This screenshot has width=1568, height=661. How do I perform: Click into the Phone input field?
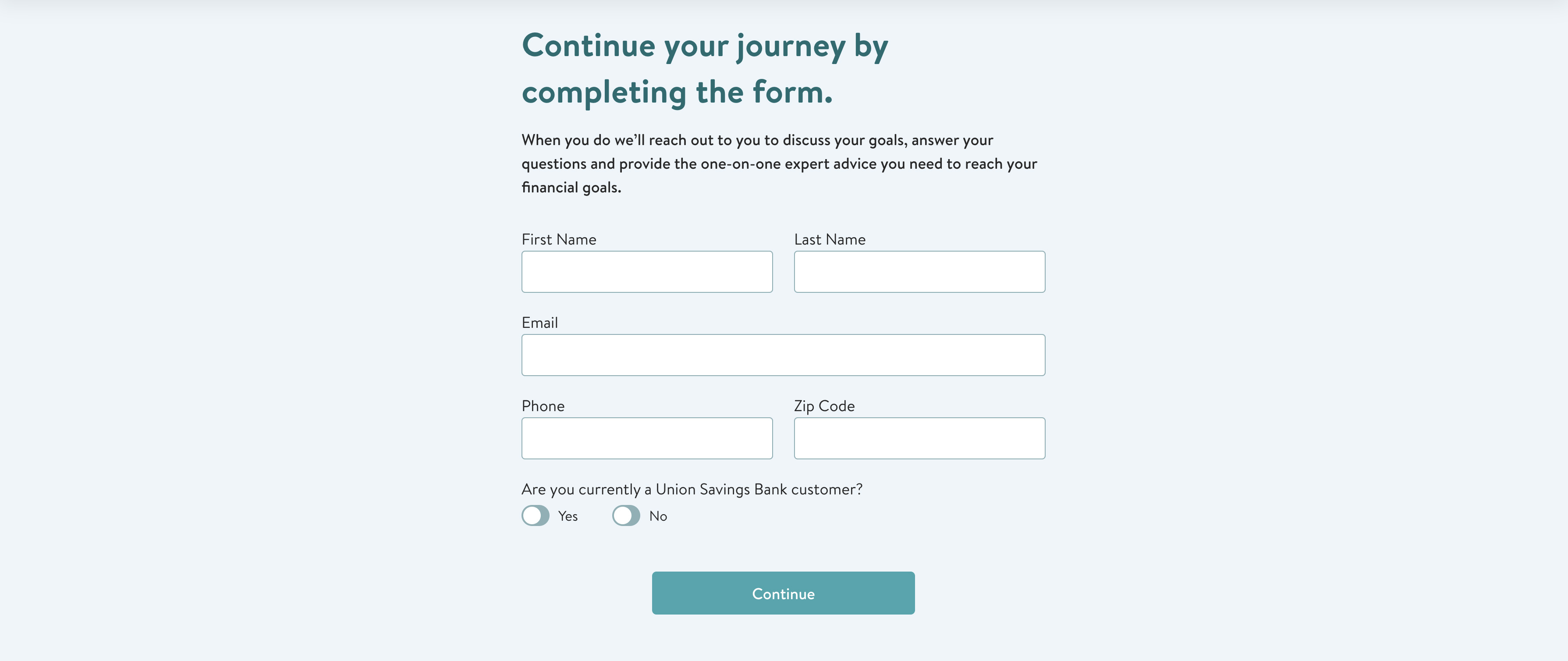point(647,438)
